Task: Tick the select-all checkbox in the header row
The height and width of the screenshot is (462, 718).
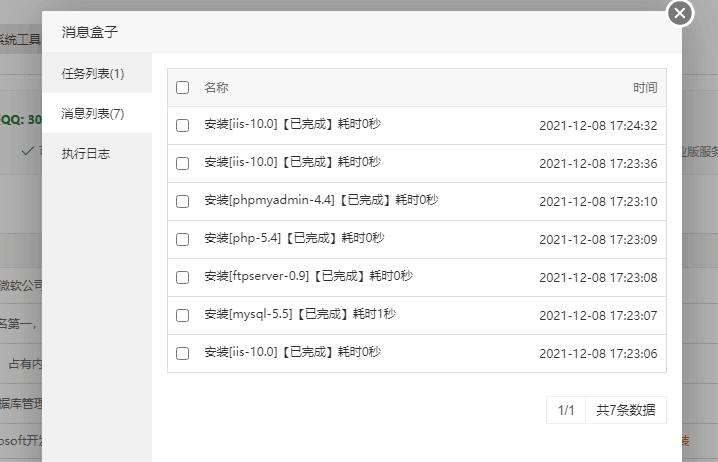Action: [182, 87]
